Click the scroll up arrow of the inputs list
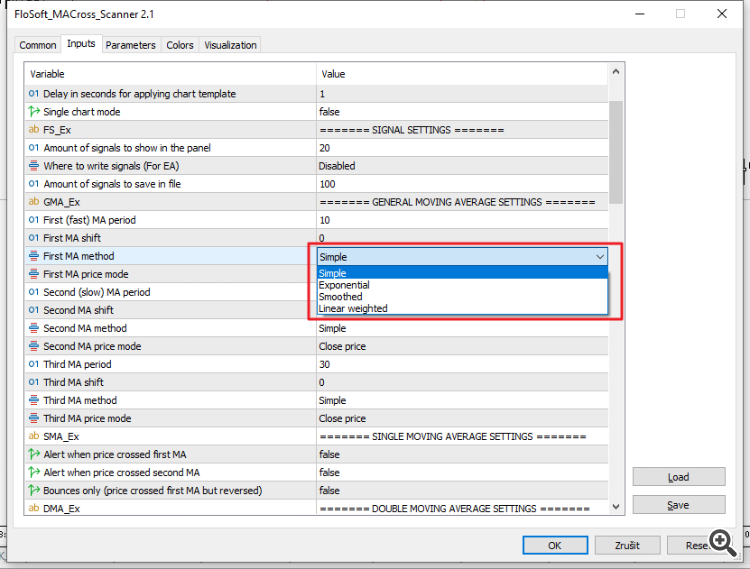750x569 pixels. (x=616, y=72)
